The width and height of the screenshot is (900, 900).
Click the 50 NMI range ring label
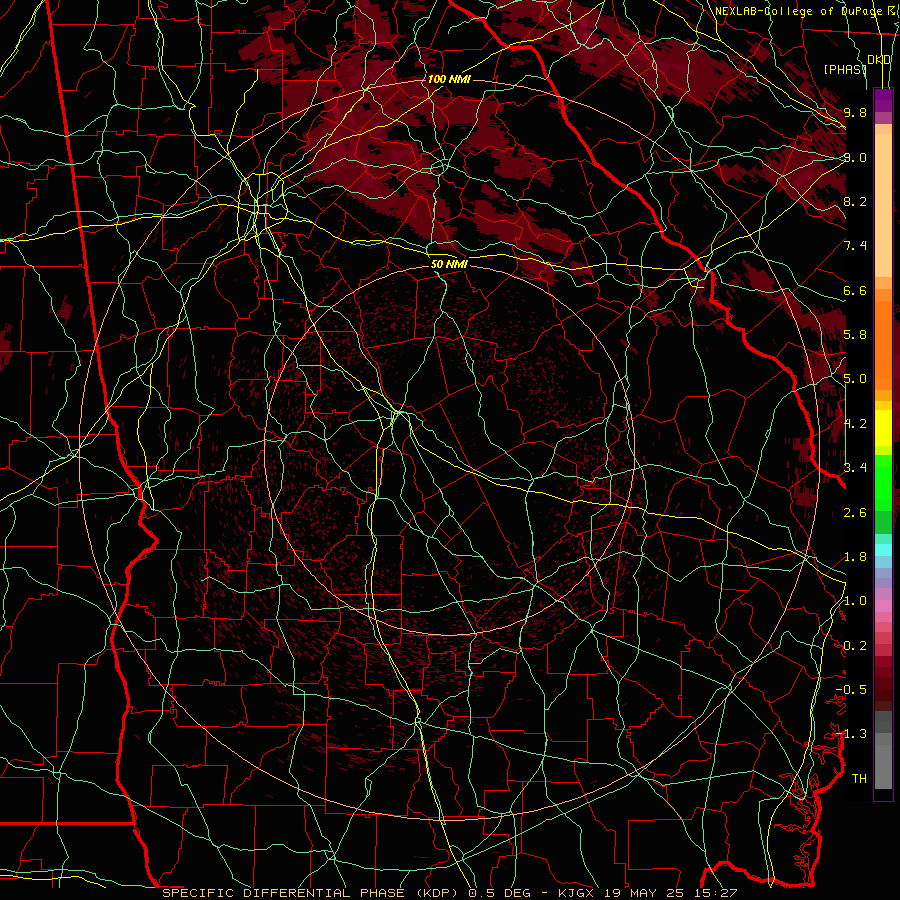(x=449, y=264)
